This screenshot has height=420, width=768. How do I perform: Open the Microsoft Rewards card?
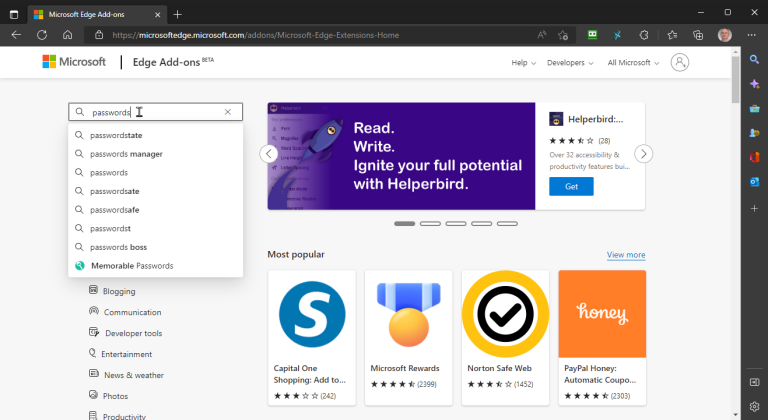point(408,338)
